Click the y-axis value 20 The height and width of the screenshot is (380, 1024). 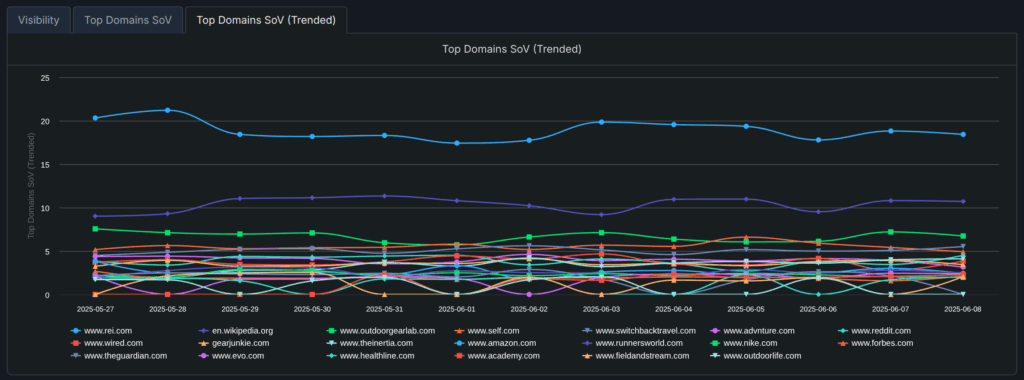(x=45, y=121)
